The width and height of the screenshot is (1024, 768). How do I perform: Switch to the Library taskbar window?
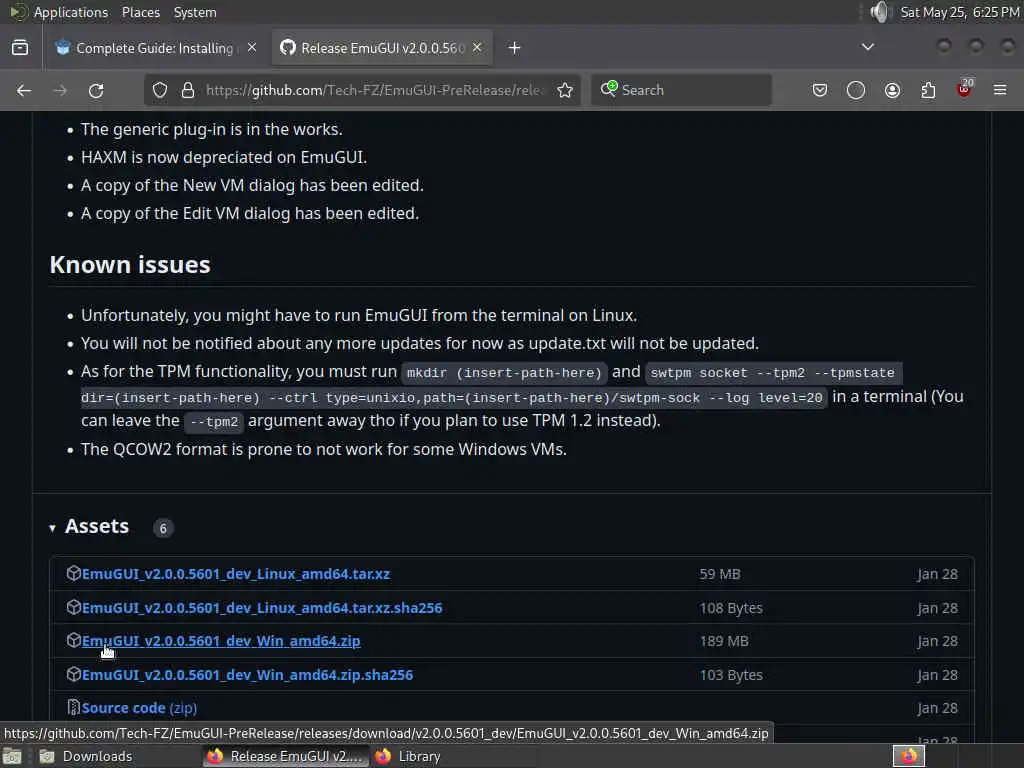[408, 756]
